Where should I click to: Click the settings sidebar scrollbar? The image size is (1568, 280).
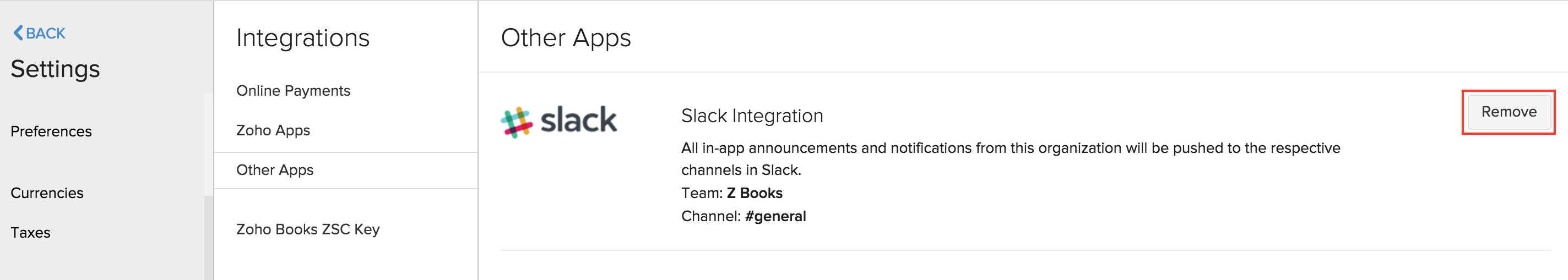pos(209,237)
